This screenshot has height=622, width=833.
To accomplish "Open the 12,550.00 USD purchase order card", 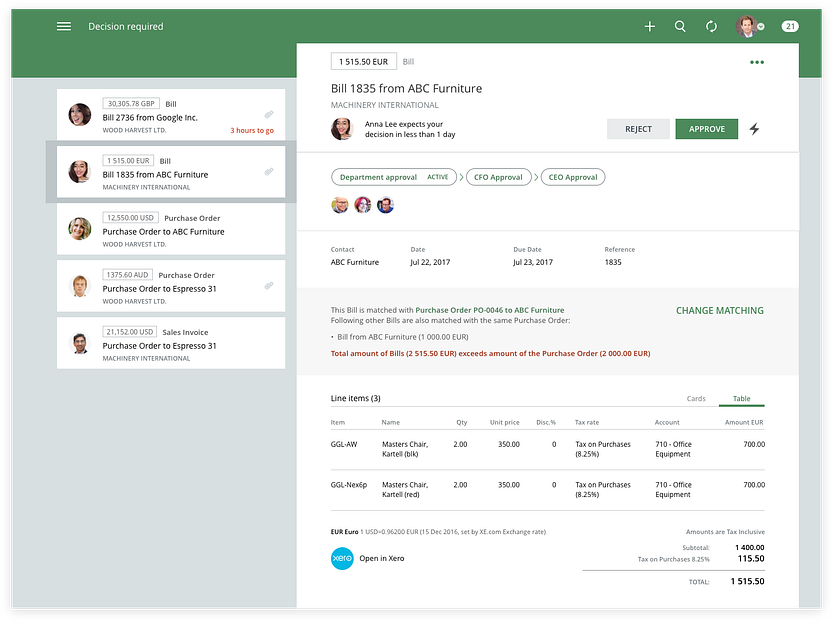I will pyautogui.click(x=171, y=229).
